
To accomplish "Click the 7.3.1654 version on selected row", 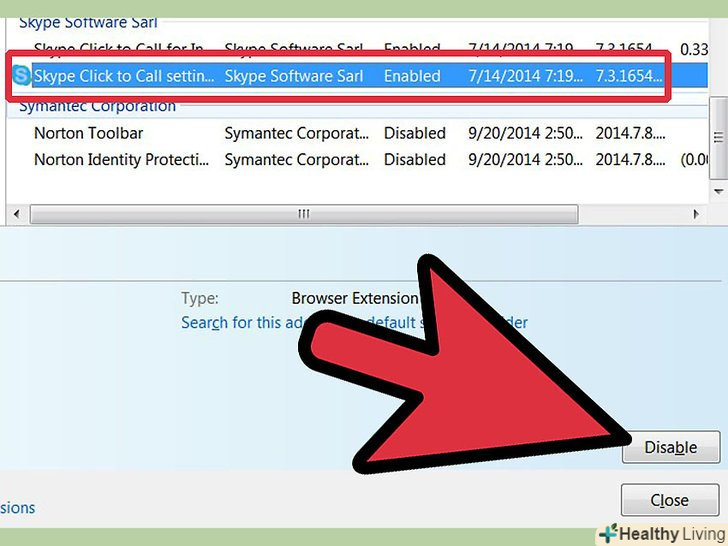I will pyautogui.click(x=629, y=76).
